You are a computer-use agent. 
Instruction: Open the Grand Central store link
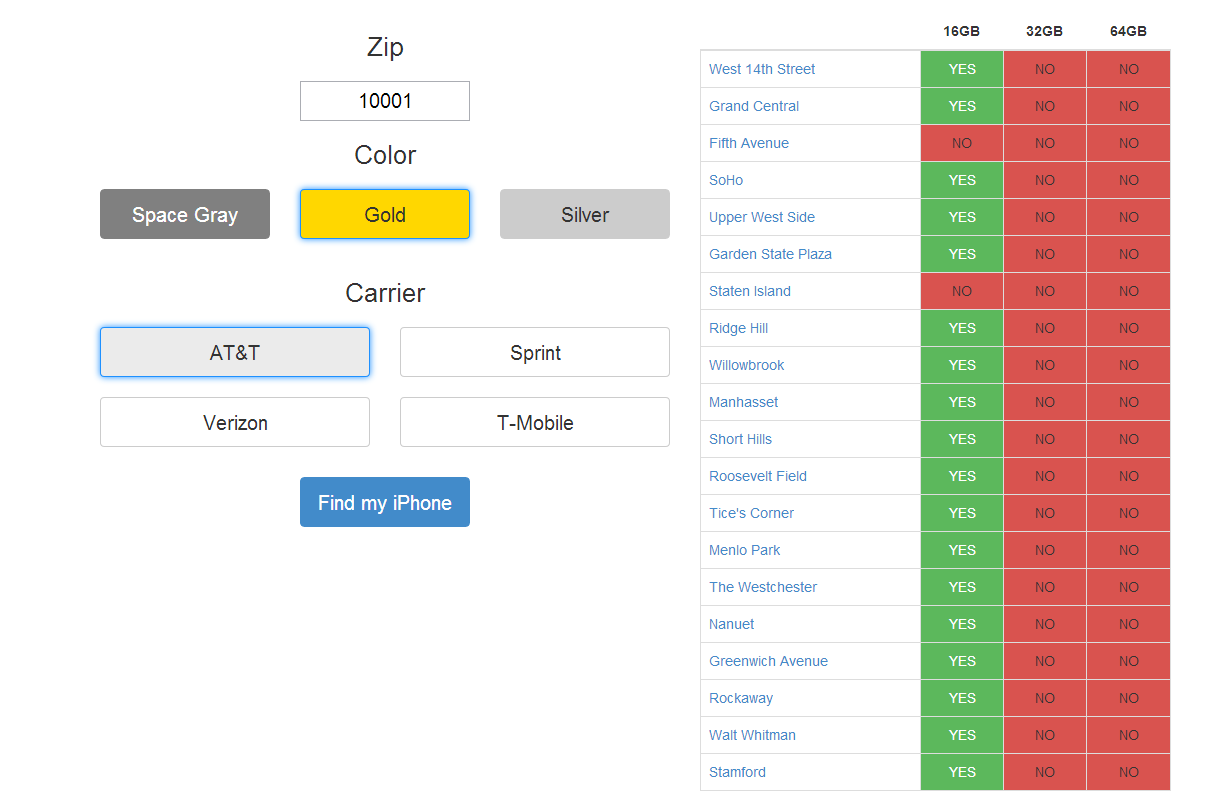(x=754, y=106)
